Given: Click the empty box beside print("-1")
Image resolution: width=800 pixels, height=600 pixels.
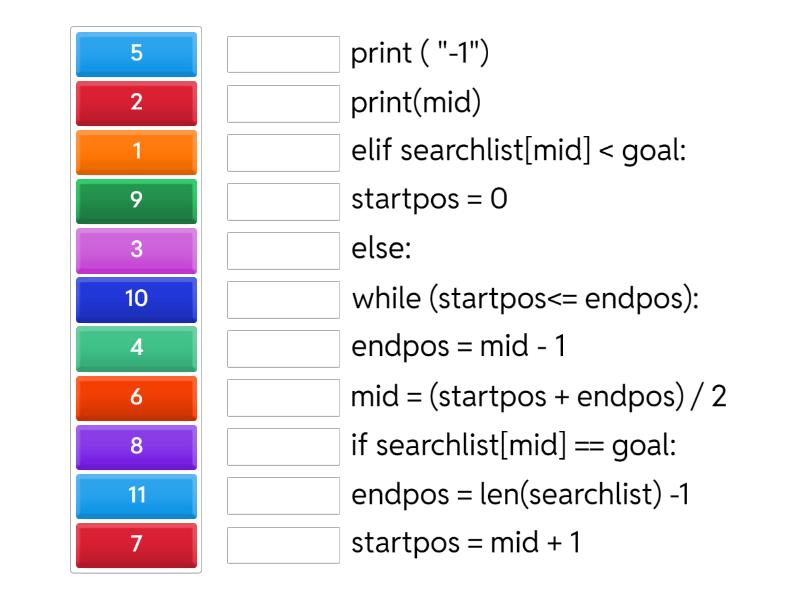Looking at the screenshot, I should pyautogui.click(x=283, y=54).
